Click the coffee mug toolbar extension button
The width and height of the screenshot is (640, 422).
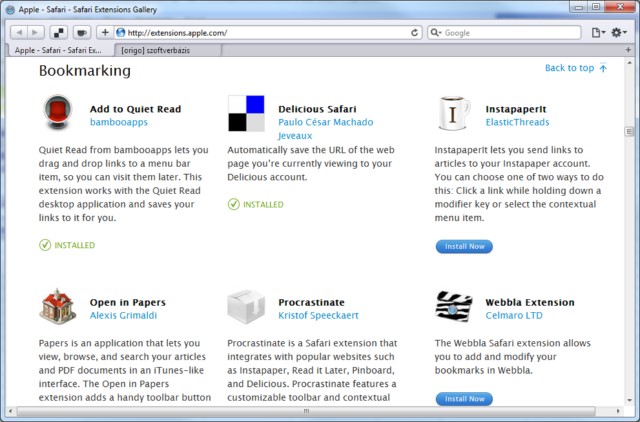click(82, 33)
